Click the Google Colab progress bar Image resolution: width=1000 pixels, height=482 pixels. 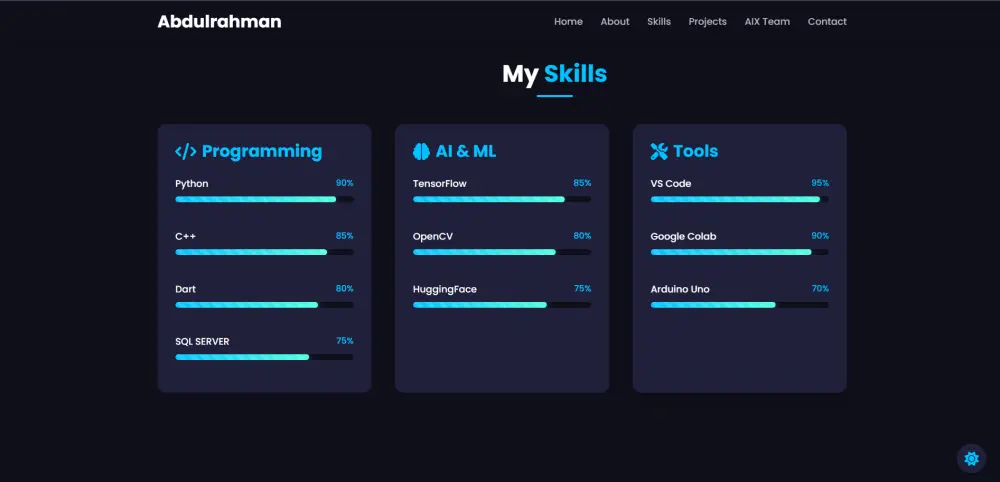click(740, 252)
